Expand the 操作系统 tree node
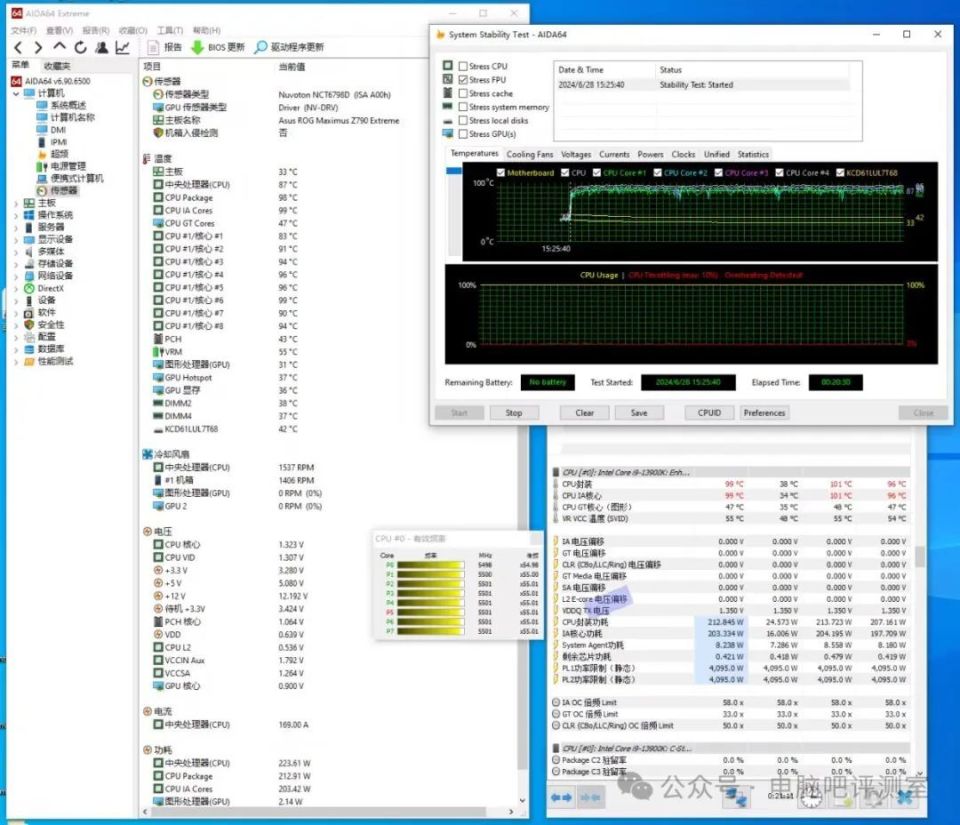 tap(16, 215)
